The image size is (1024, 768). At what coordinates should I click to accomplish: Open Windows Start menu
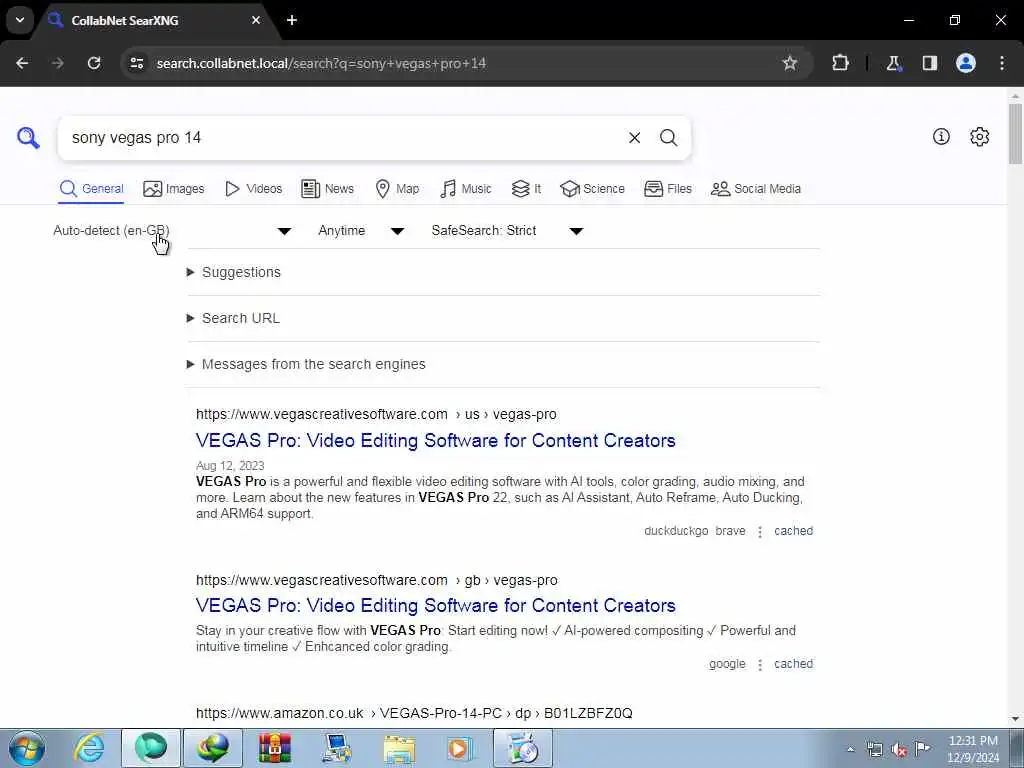[x=27, y=748]
